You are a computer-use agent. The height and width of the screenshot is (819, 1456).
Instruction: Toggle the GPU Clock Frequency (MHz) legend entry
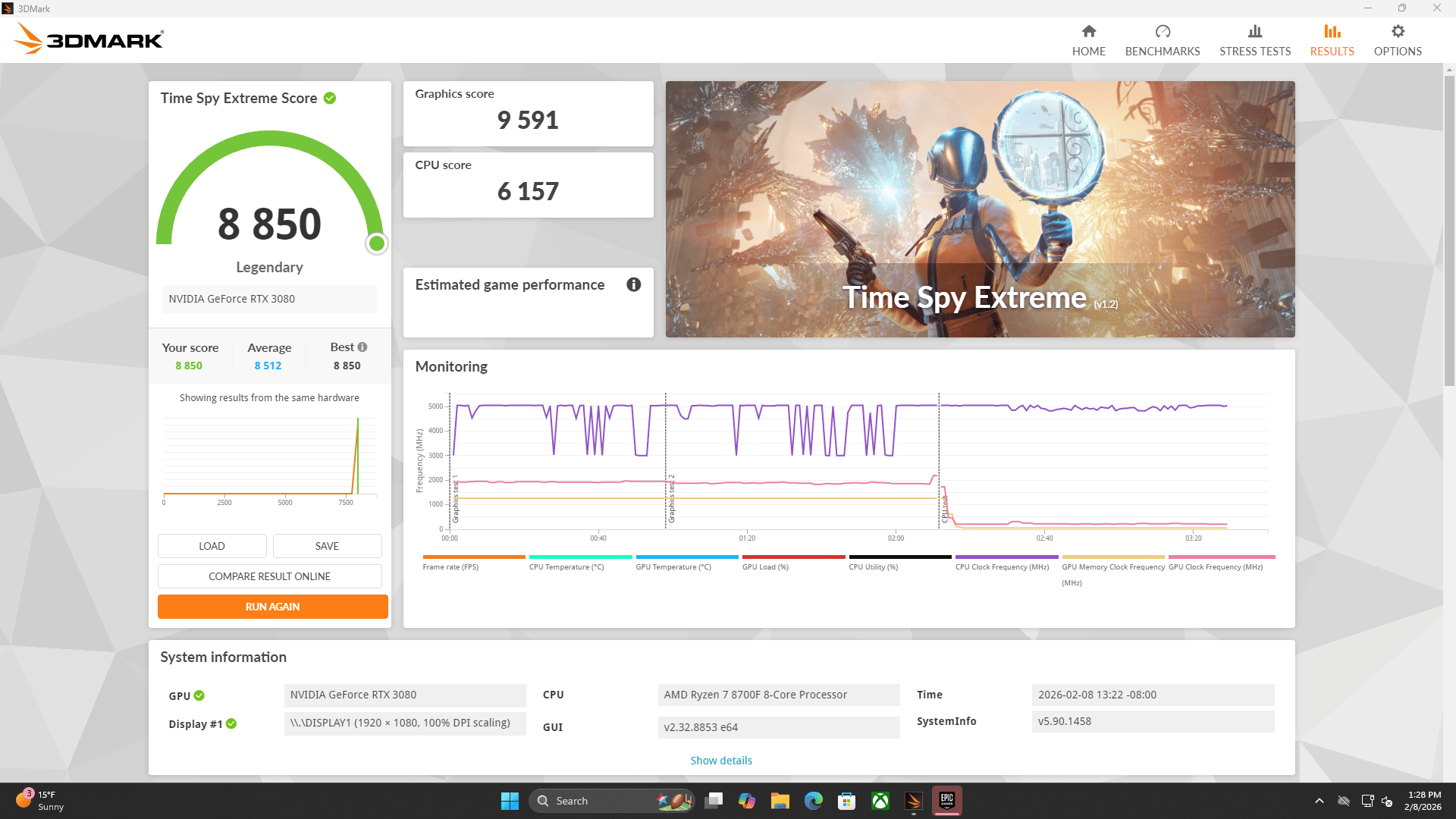click(1221, 563)
